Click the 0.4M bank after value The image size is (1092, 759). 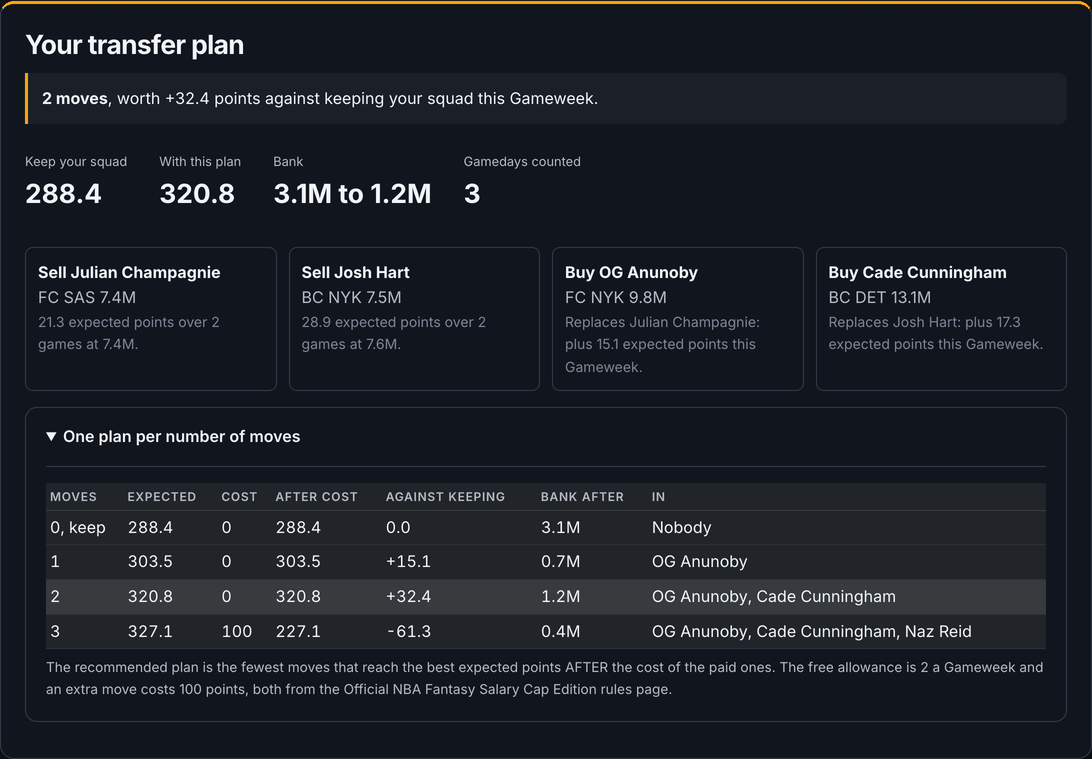561,631
